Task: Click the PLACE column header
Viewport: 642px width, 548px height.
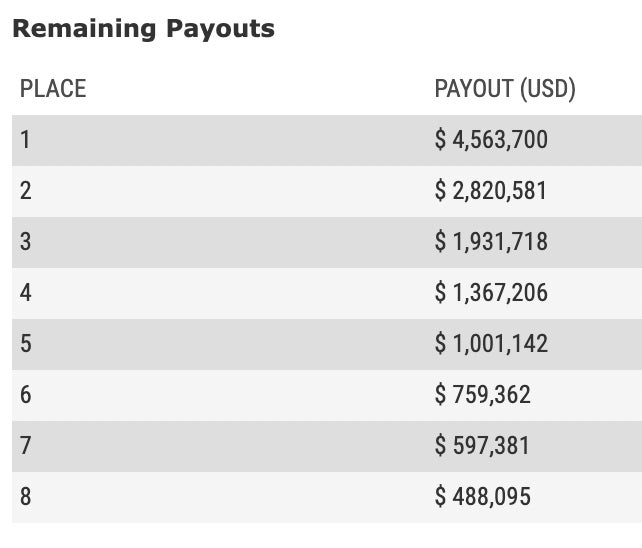Action: (x=53, y=89)
